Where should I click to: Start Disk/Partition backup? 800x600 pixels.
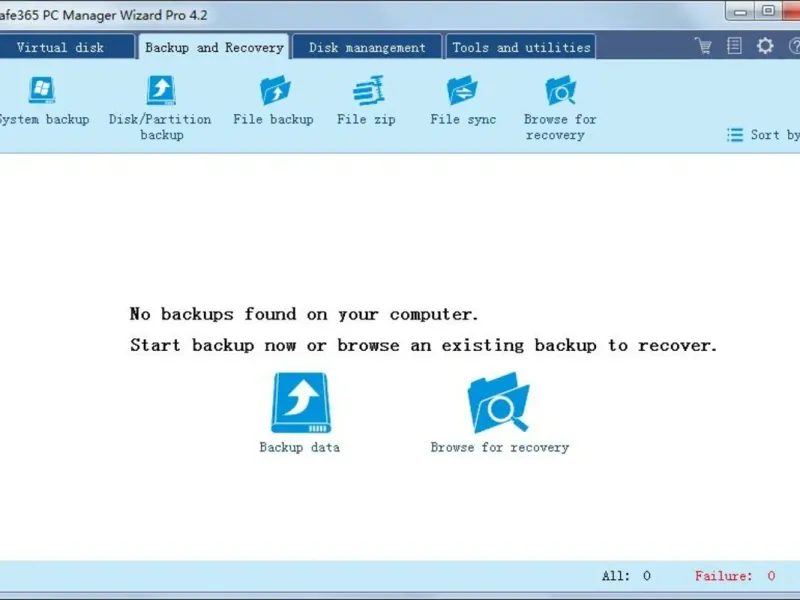coord(160,108)
